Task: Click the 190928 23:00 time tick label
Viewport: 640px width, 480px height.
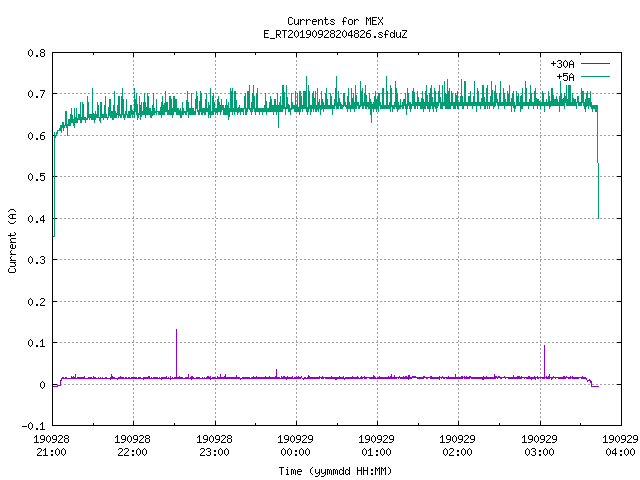Action: (x=214, y=446)
